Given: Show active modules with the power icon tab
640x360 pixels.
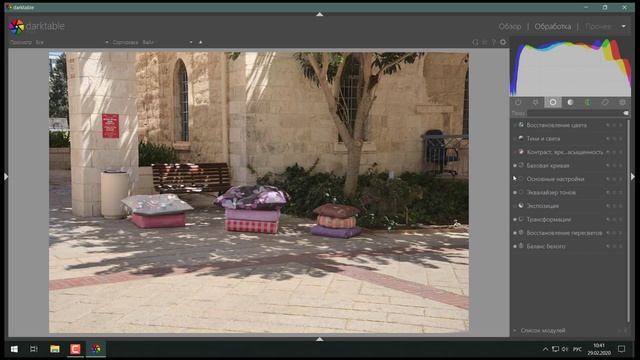Looking at the screenshot, I should 518,102.
